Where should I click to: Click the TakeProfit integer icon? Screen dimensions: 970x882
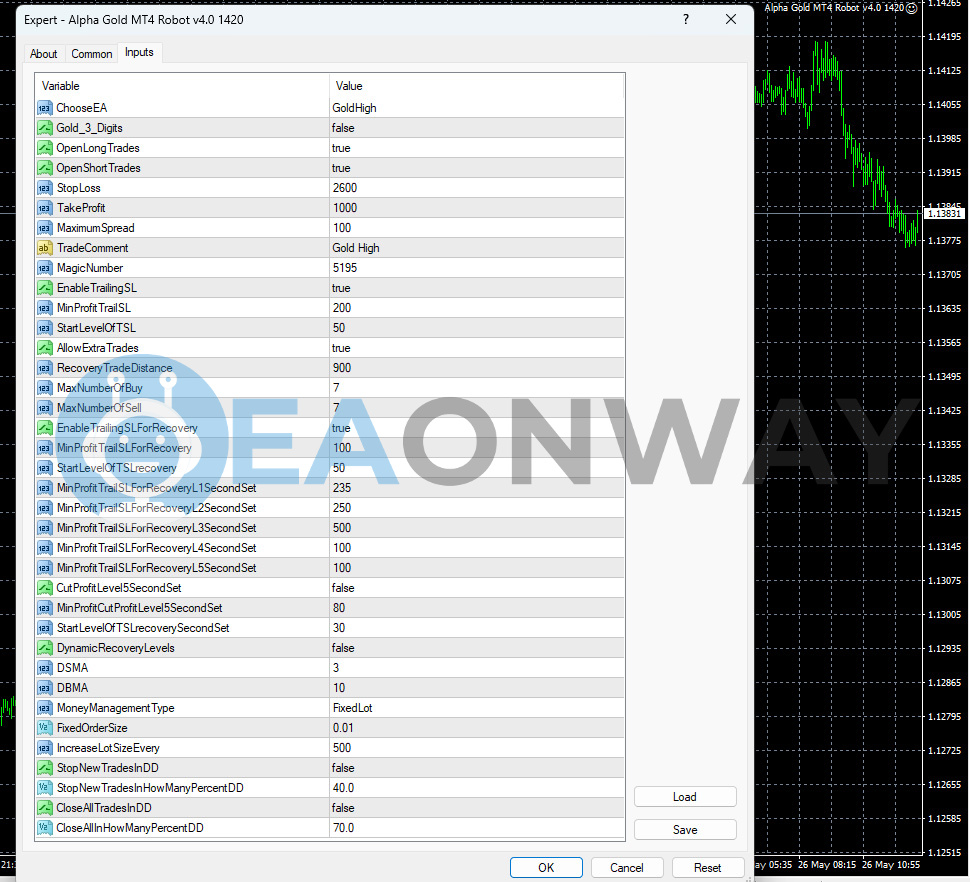coord(45,208)
